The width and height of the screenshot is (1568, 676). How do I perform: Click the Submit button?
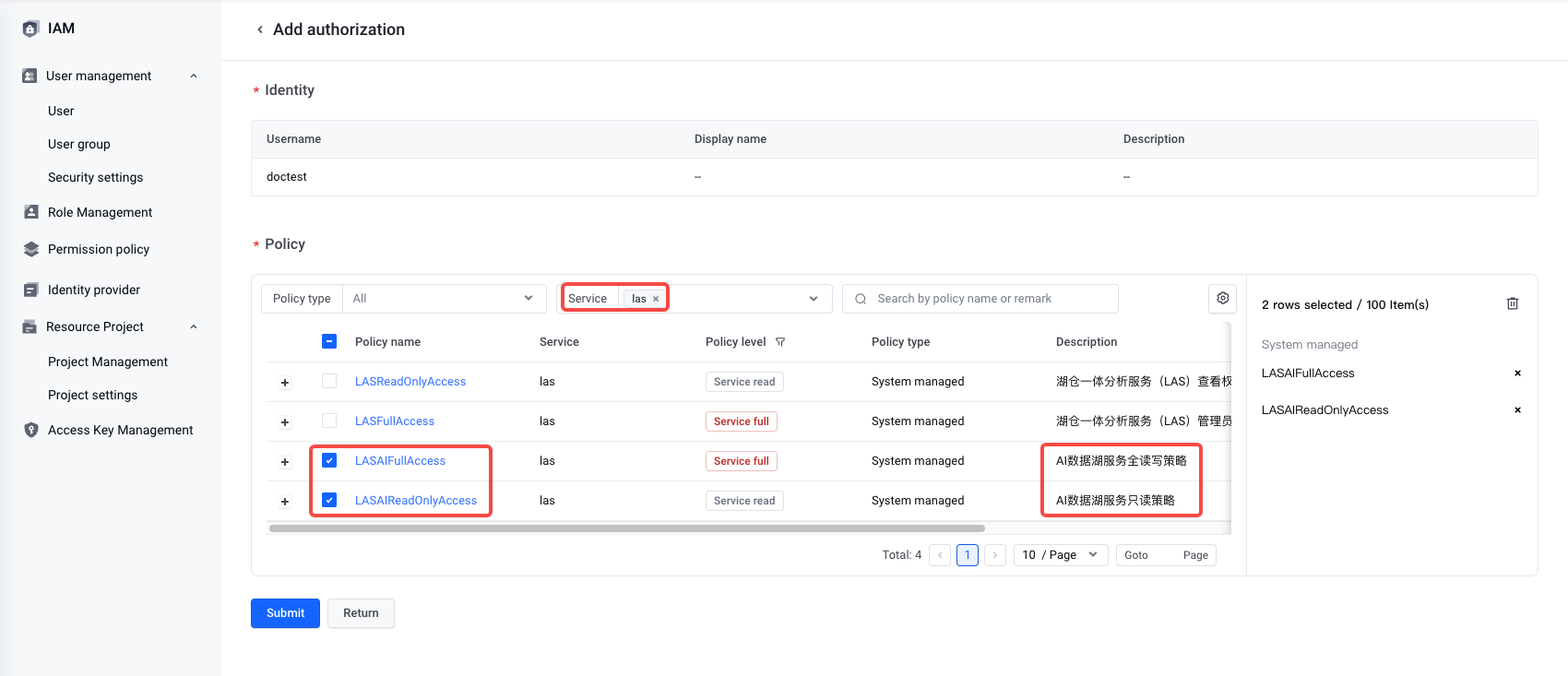pyautogui.click(x=285, y=613)
